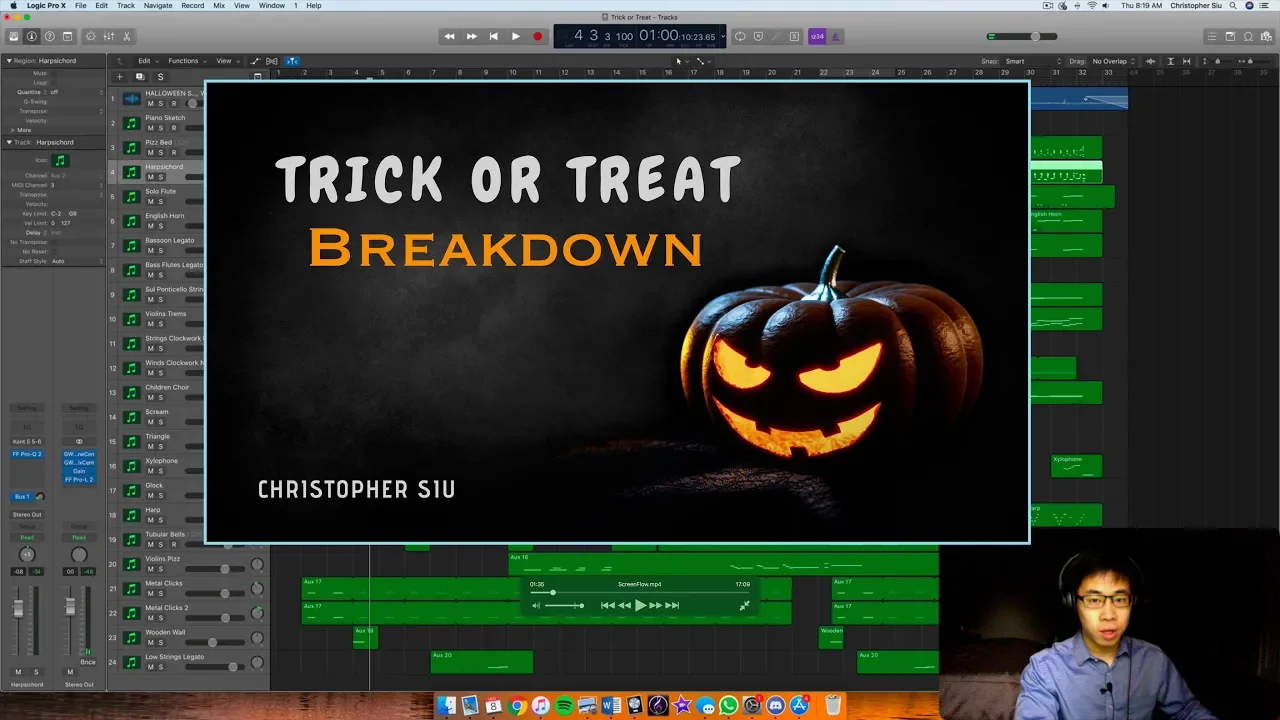Open the Functions dropdown menu

186,61
